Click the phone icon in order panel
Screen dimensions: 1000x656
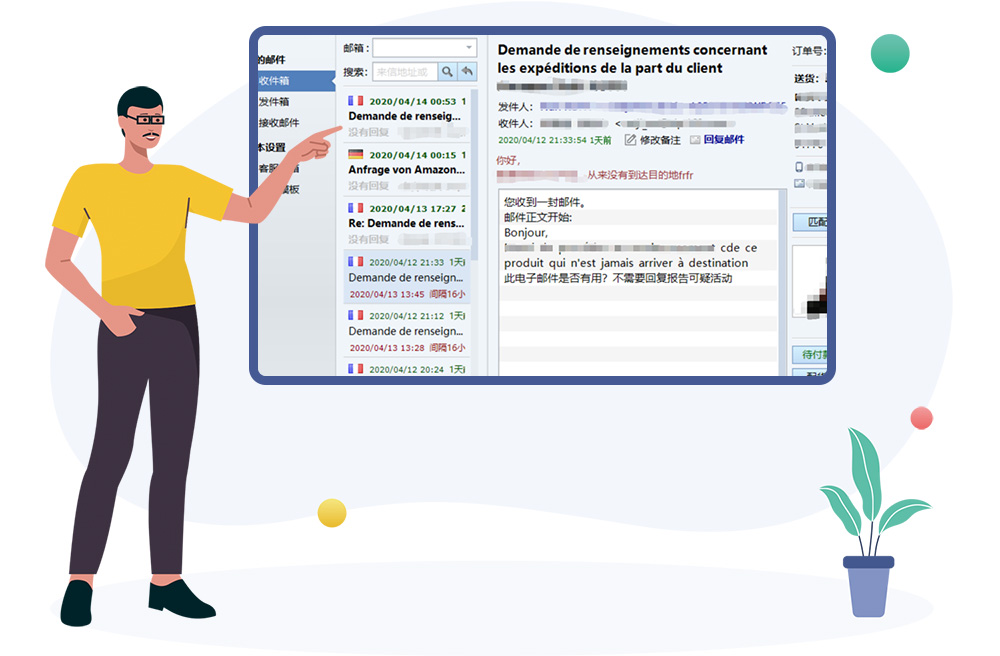[798, 167]
